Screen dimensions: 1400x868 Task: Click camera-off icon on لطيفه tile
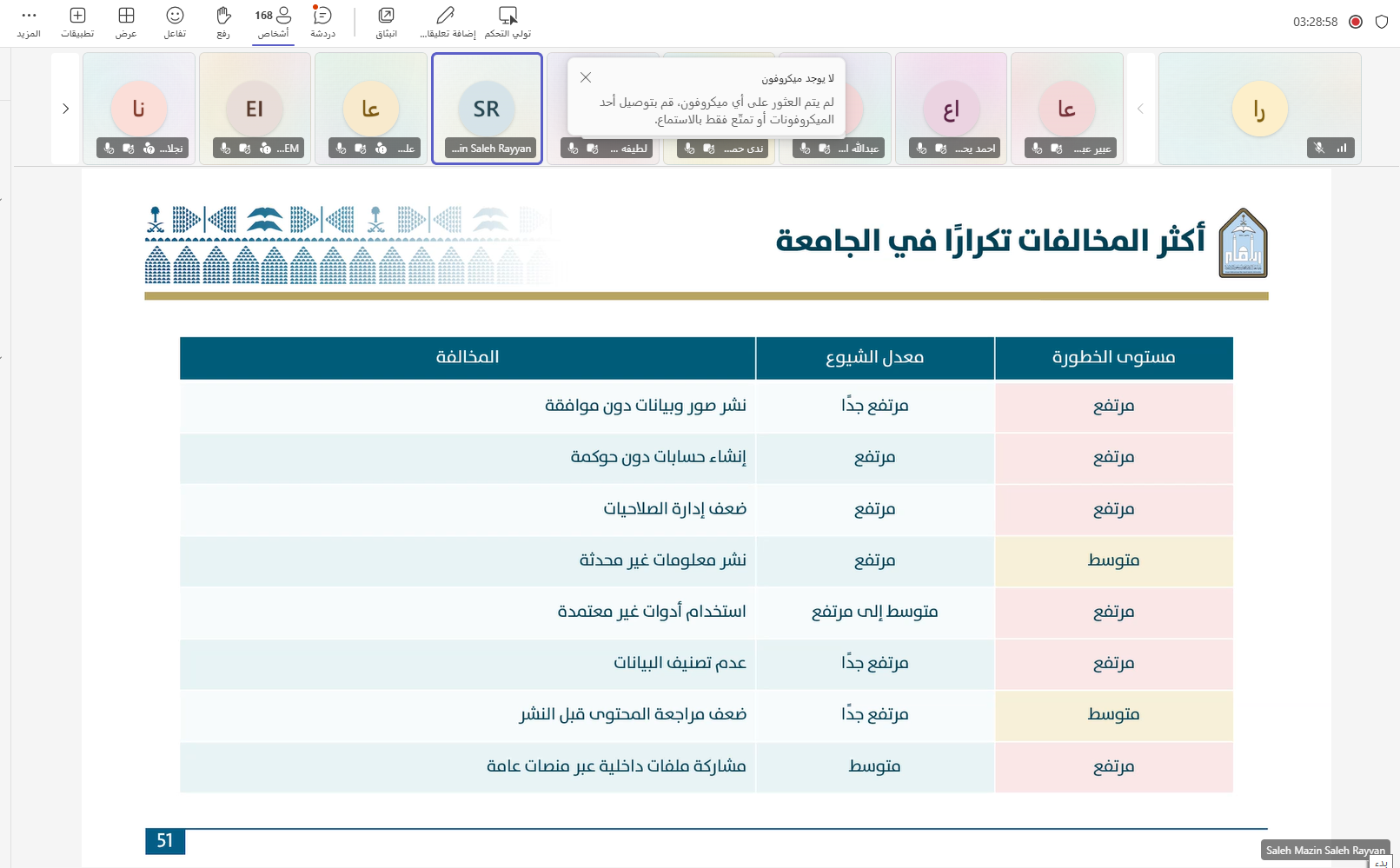tap(593, 149)
